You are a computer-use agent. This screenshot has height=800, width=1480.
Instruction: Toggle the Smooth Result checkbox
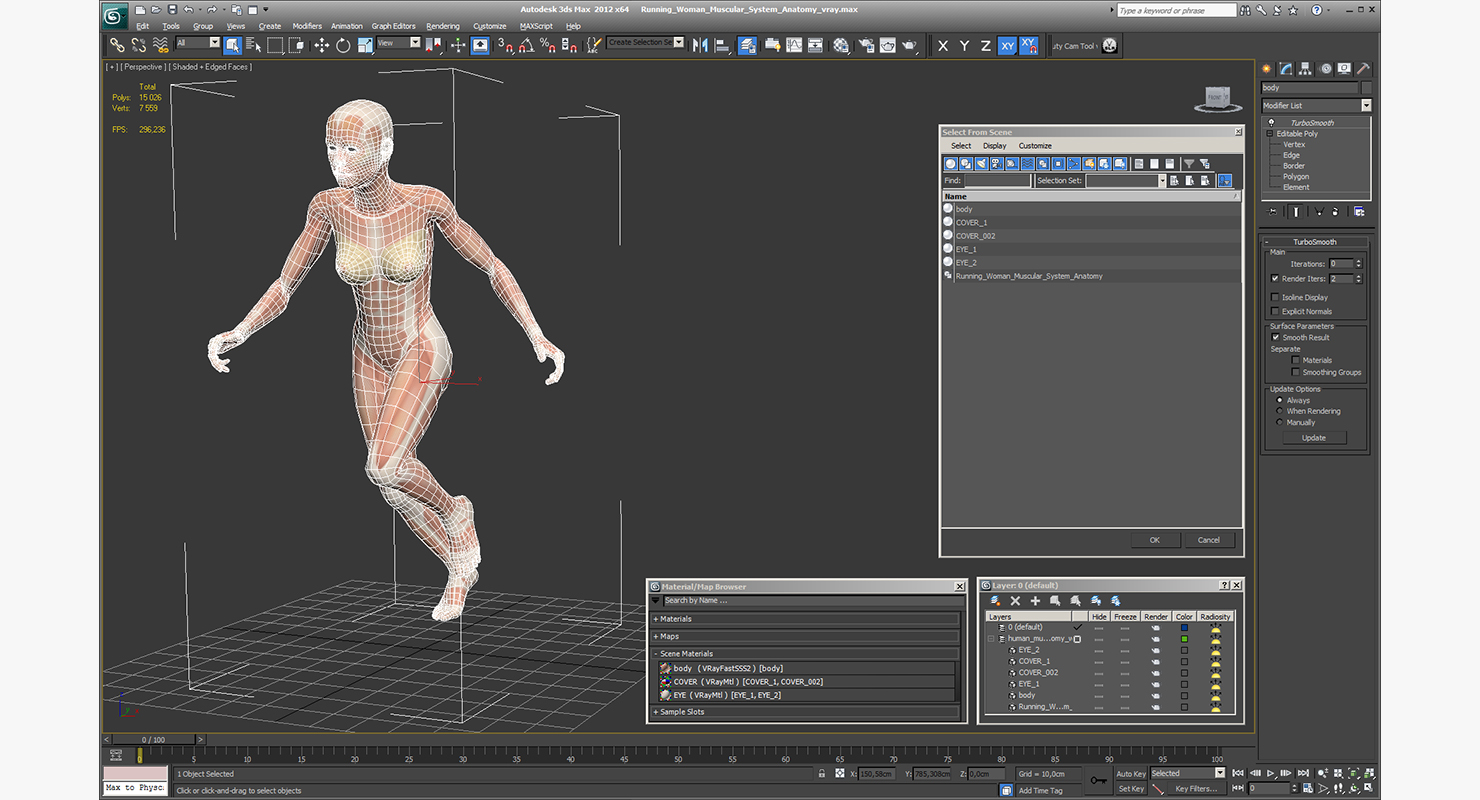pyautogui.click(x=1275, y=337)
